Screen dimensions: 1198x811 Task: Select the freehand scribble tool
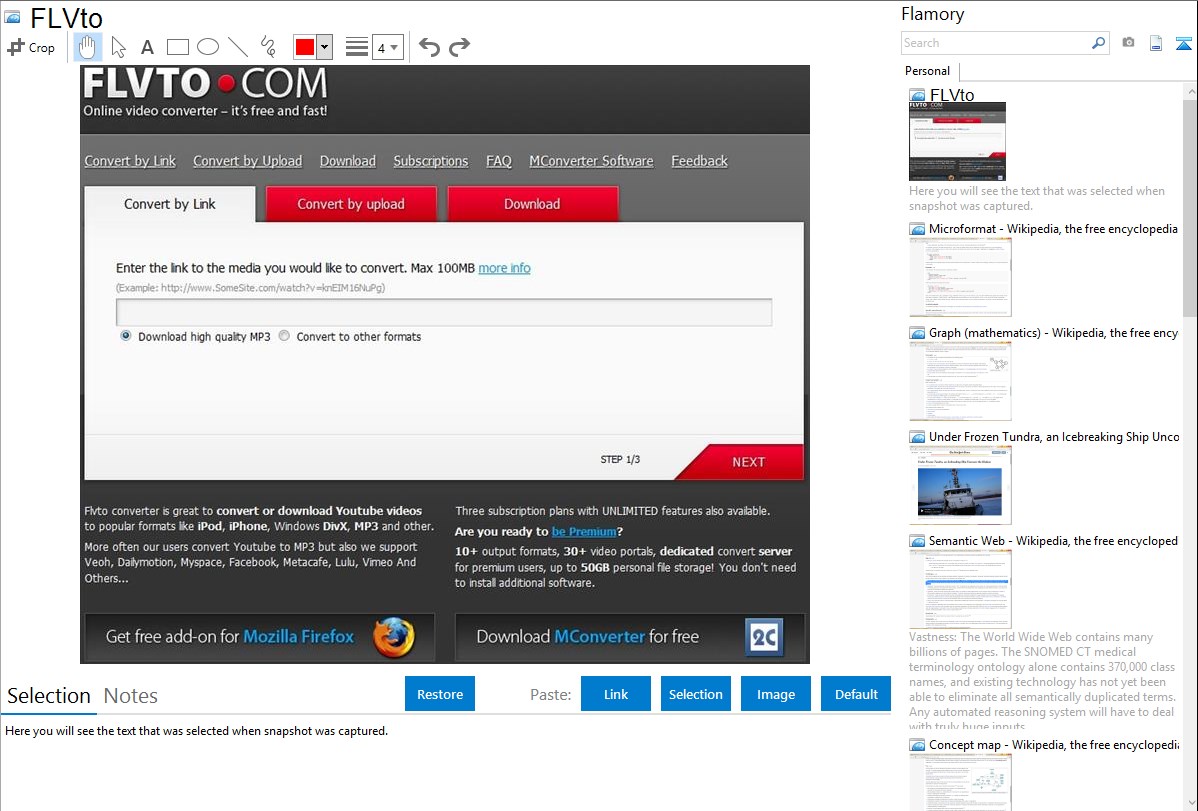click(x=268, y=47)
